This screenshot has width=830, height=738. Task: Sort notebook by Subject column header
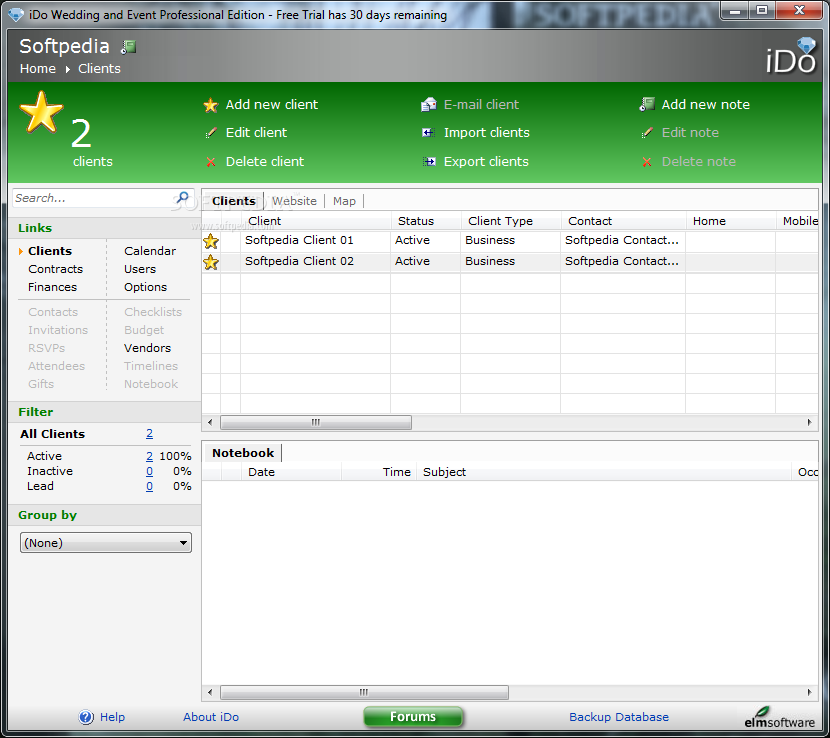tap(603, 472)
